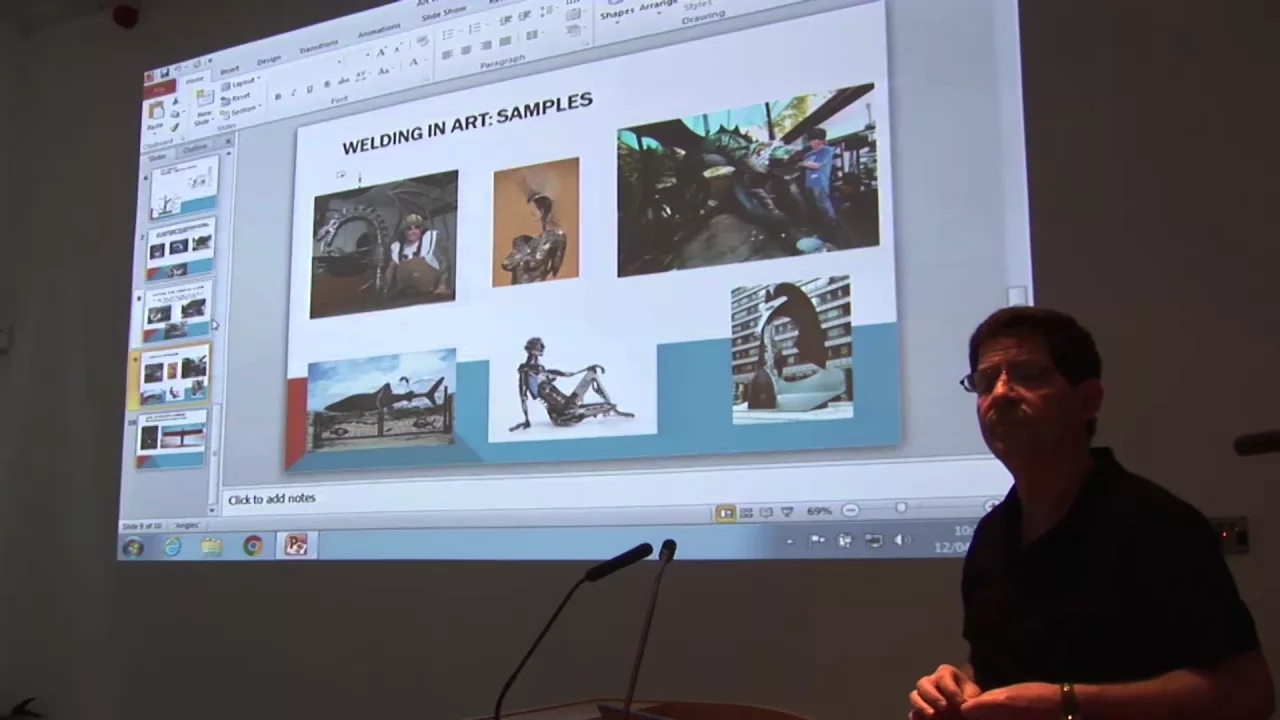Open Windows Explorer folder on taskbar
The height and width of the screenshot is (720, 1280).
pyautogui.click(x=211, y=546)
